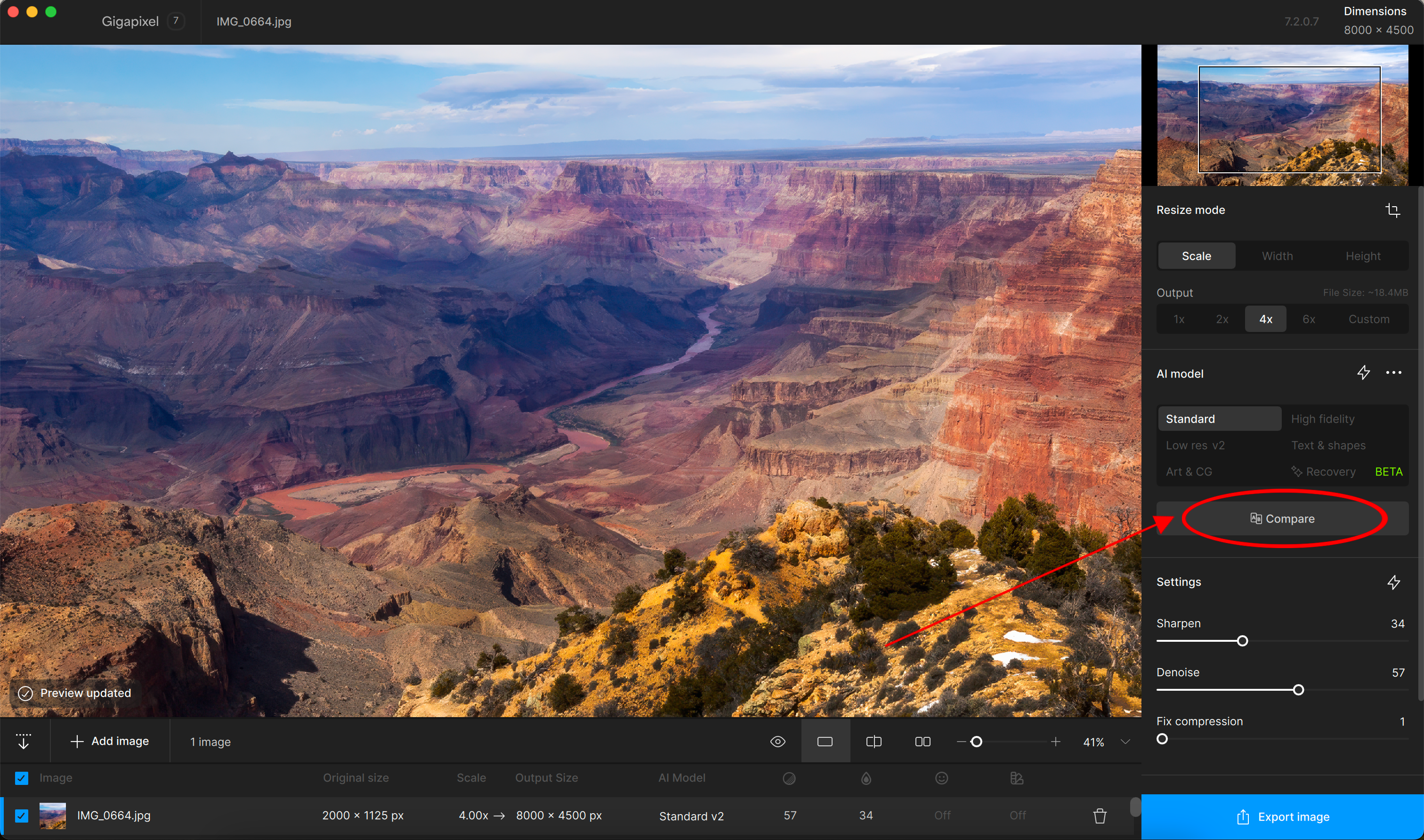Click the Preview updated status message
Viewport: 1424px width, 840px height.
click(x=75, y=693)
